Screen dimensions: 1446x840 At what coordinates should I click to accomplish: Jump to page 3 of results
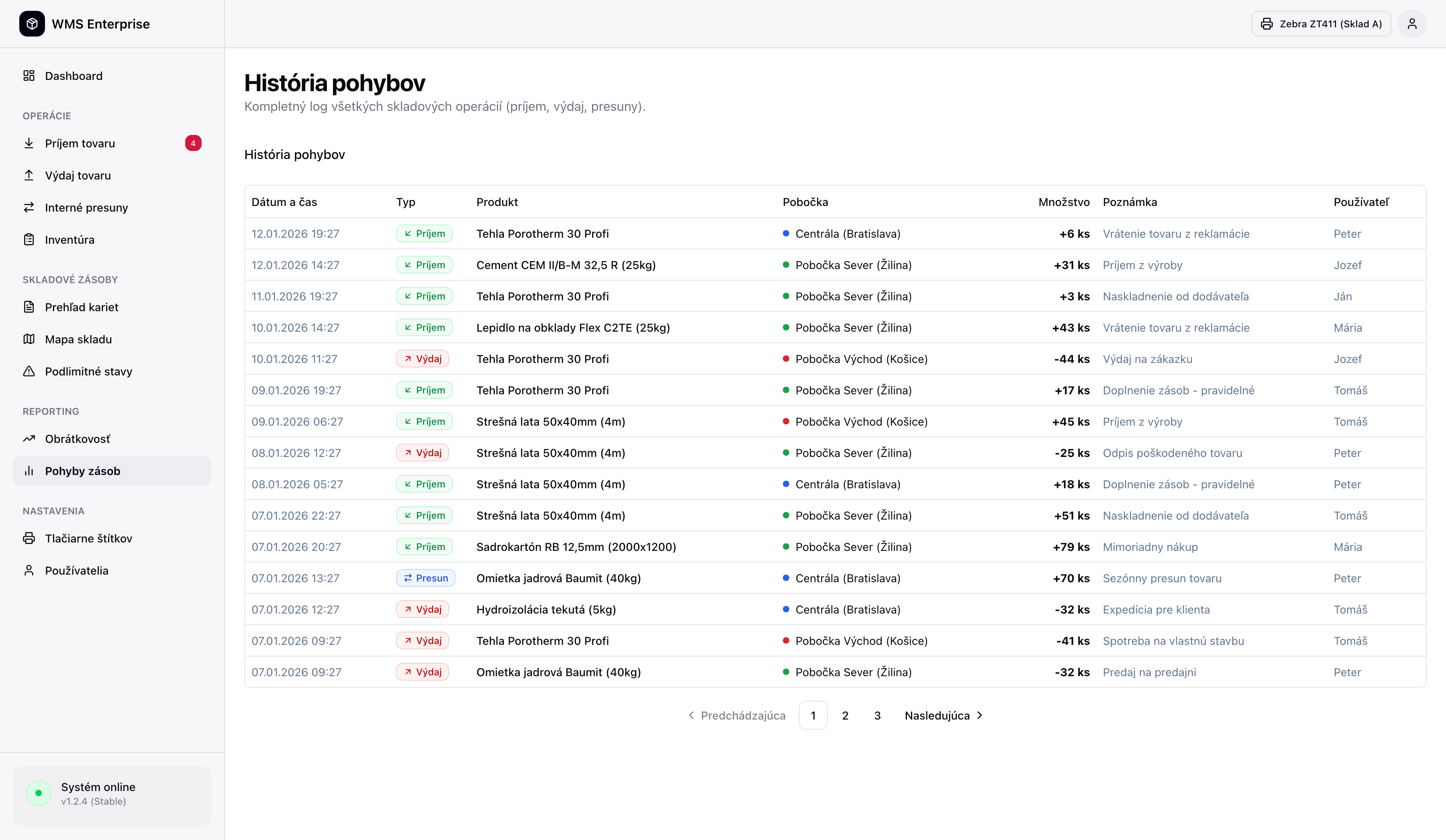[x=877, y=716]
